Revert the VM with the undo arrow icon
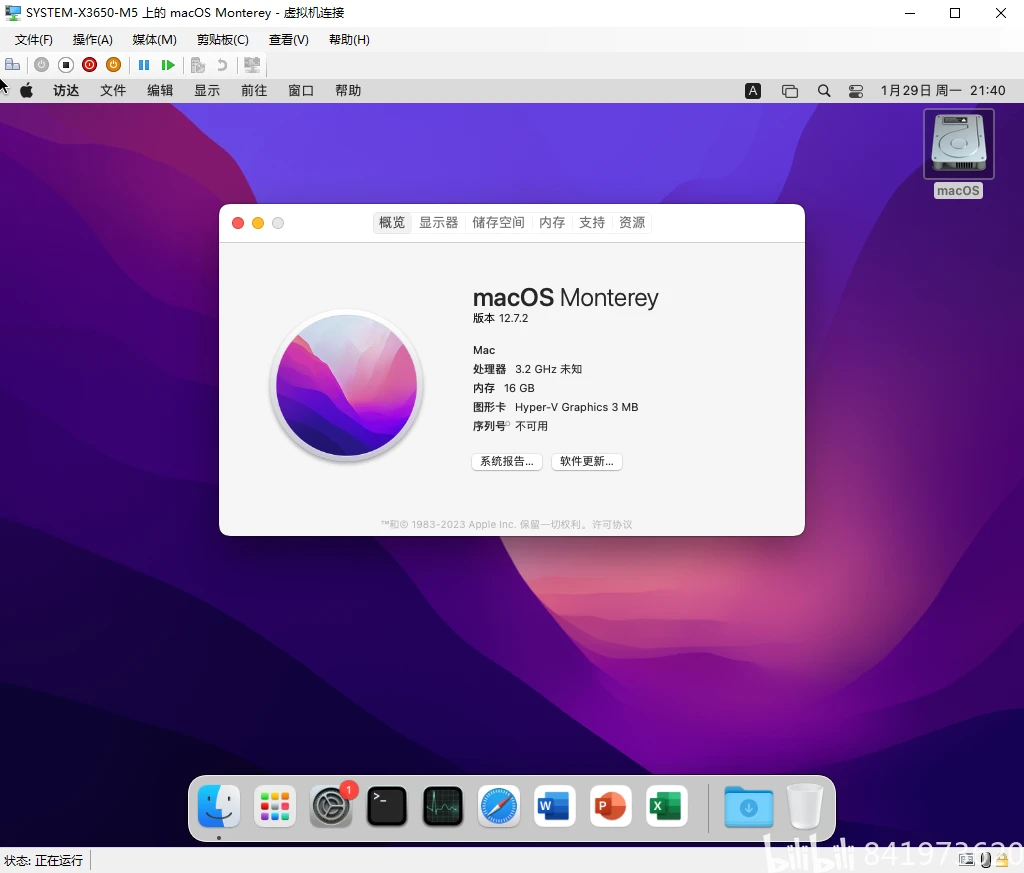The image size is (1024, 873). pyautogui.click(x=222, y=65)
